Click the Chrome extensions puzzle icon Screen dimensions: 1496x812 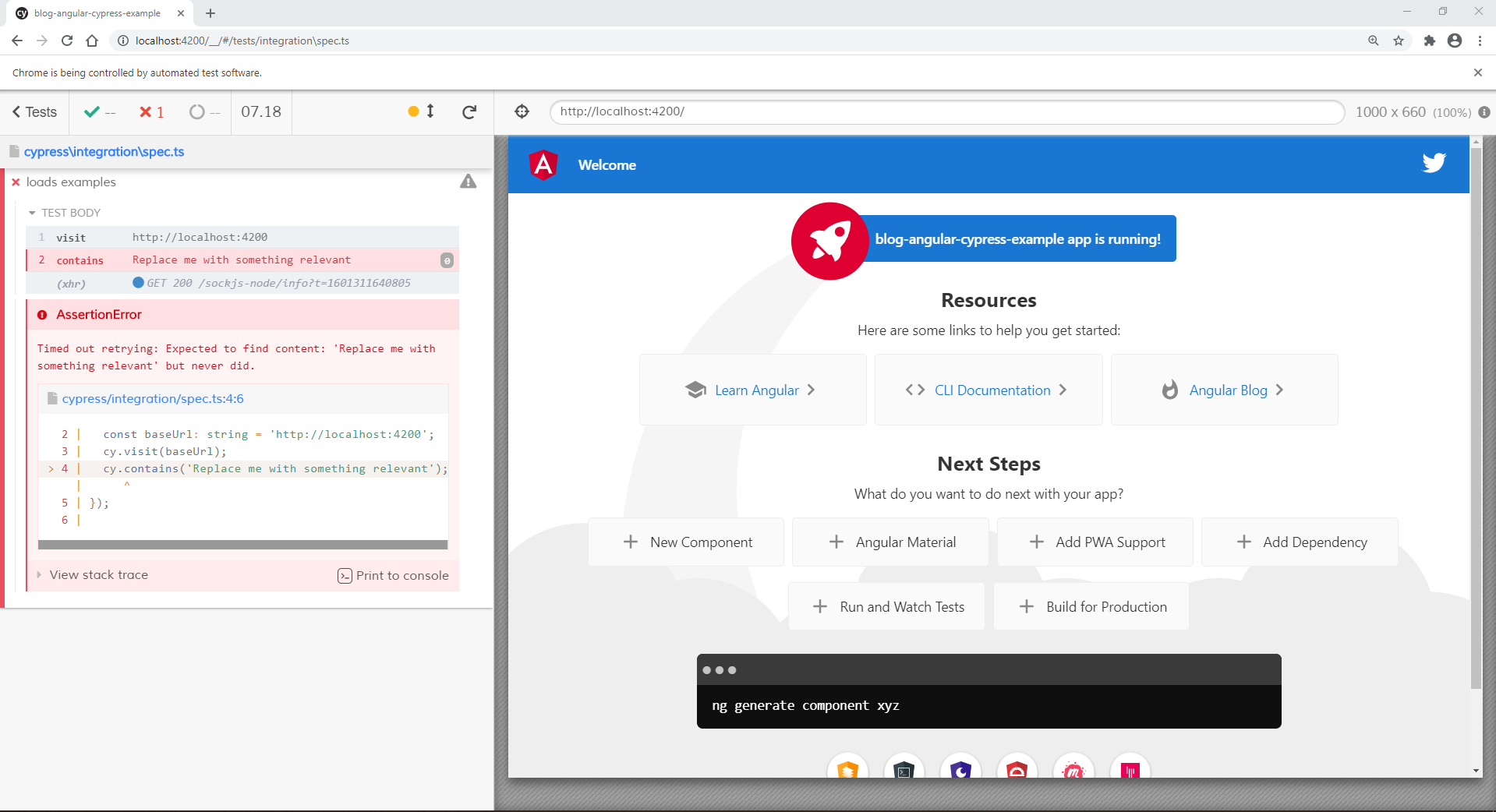pyautogui.click(x=1429, y=41)
